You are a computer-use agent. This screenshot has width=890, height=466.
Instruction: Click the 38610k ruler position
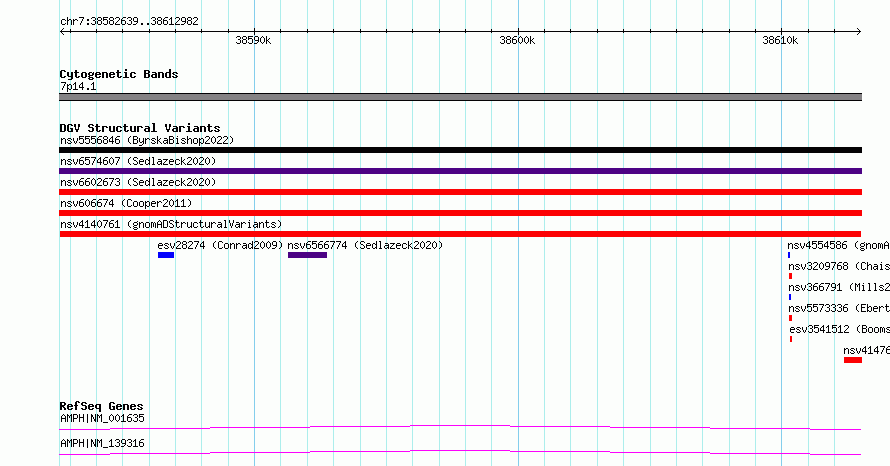tap(780, 40)
